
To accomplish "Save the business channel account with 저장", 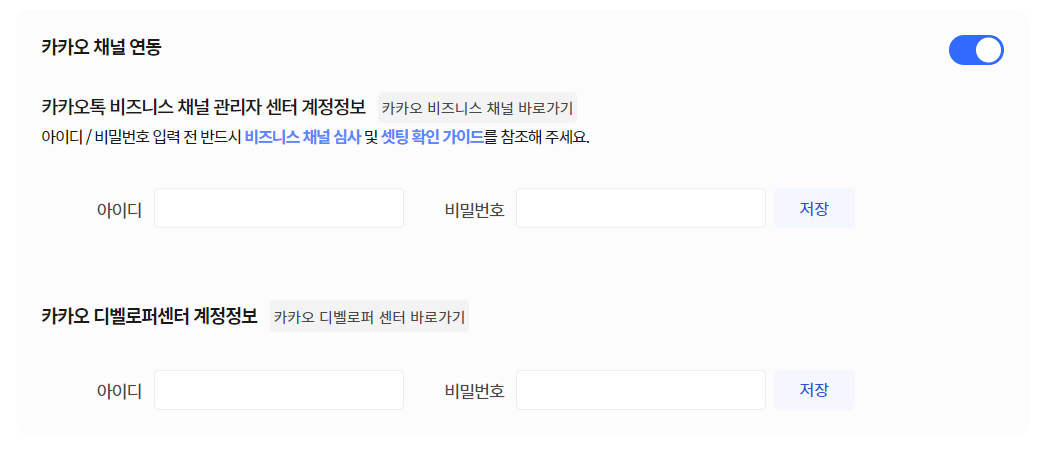I will coord(814,208).
